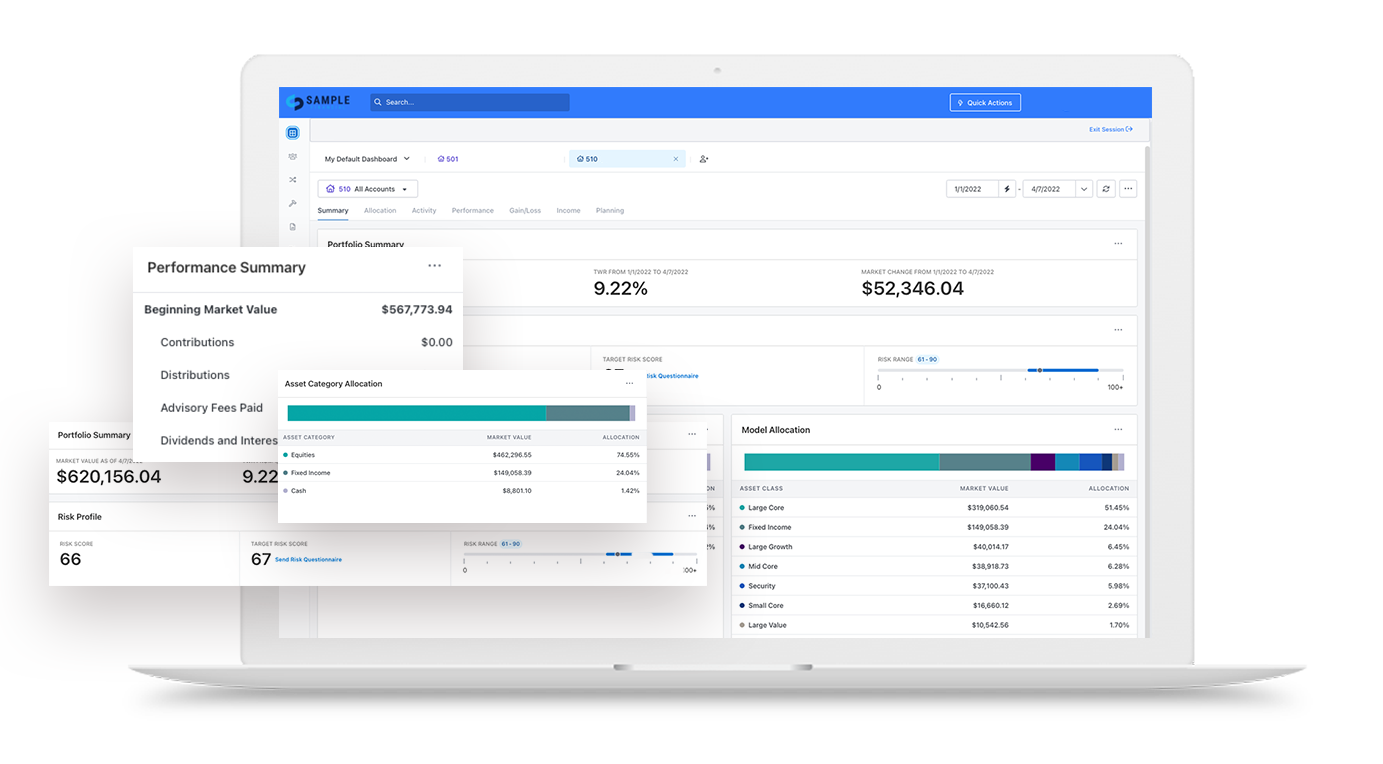
Task: Click the Advisory Fees Paid row
Action: pos(211,408)
